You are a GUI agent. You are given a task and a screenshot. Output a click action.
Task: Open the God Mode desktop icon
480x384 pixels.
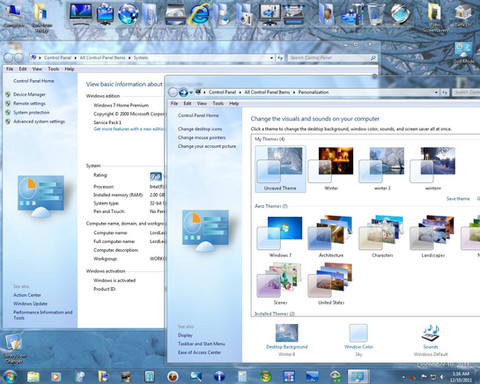(x=463, y=53)
